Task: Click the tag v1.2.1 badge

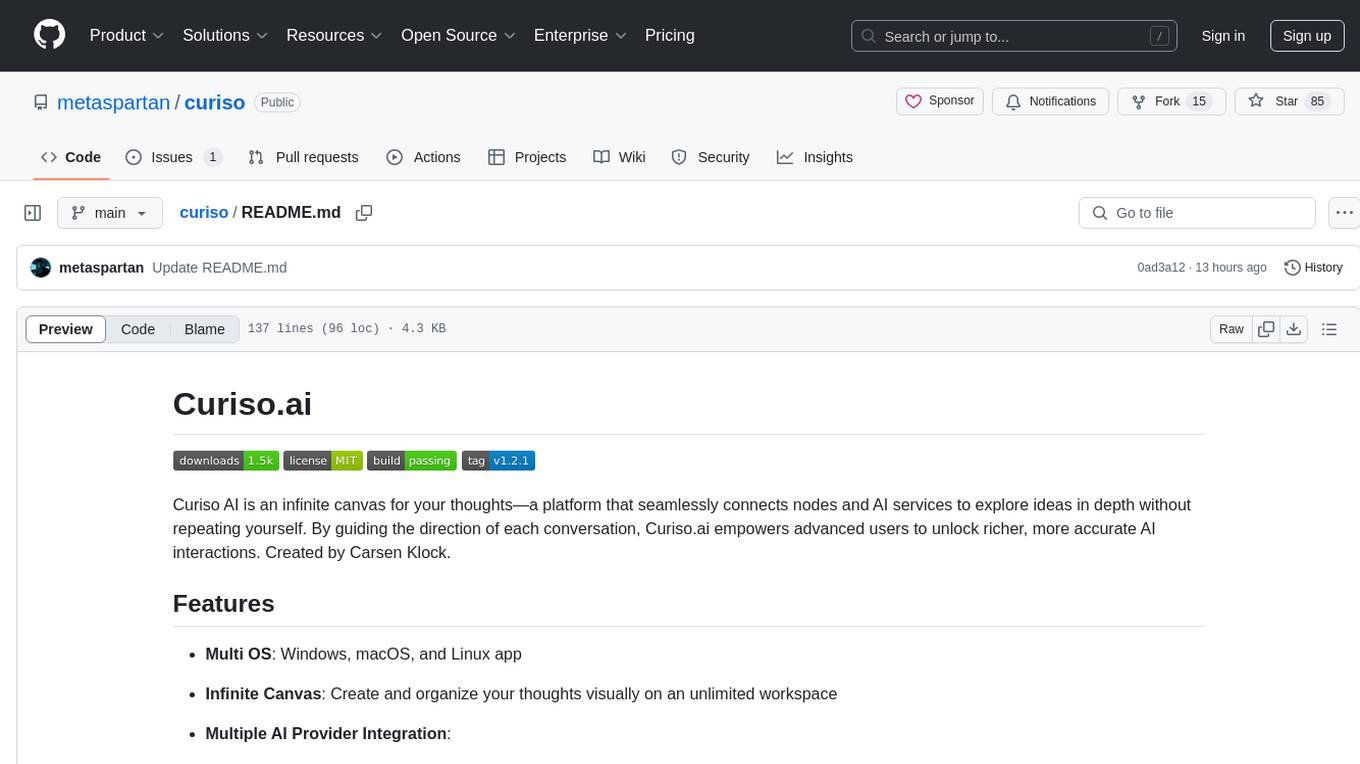Action: pos(498,461)
